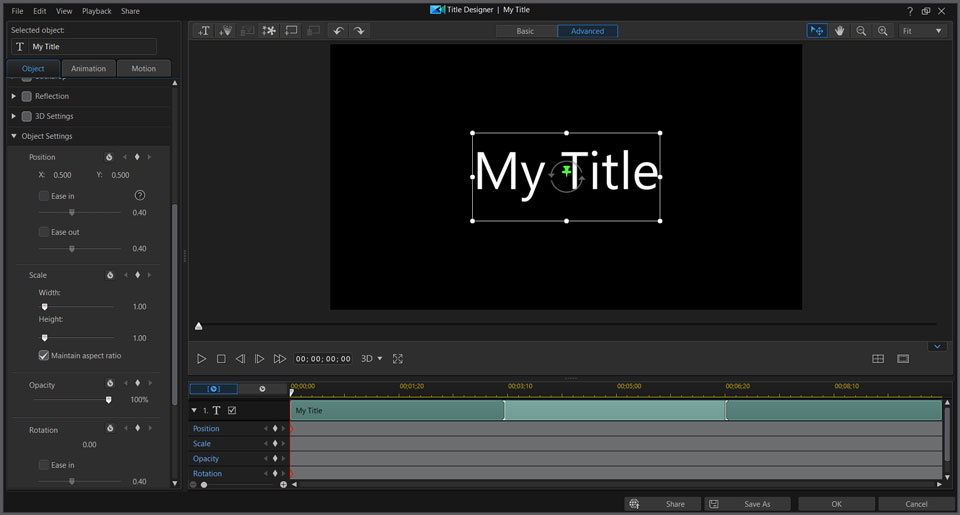Click the redo arrow in toolbar
The image size is (960, 515).
pos(359,31)
